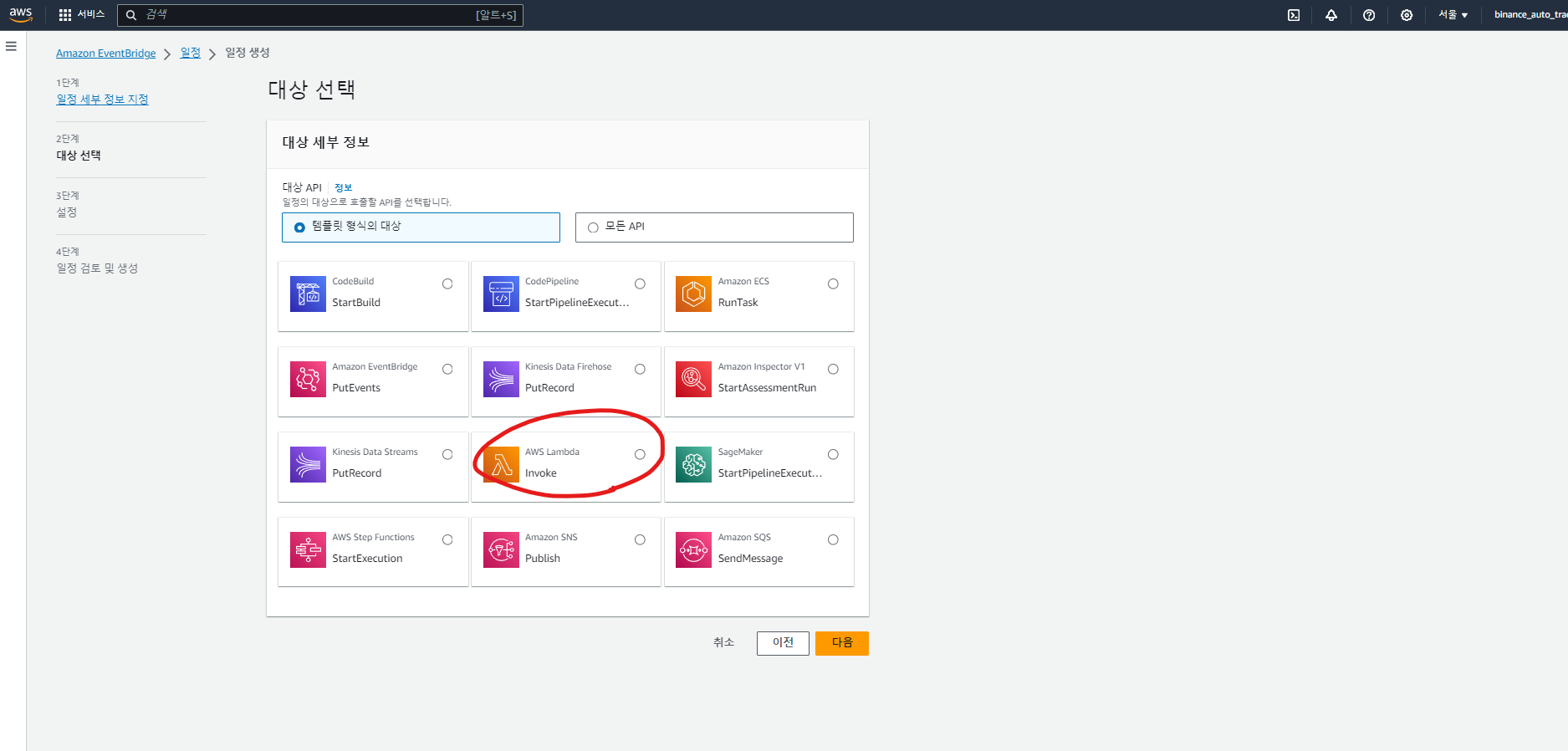The height and width of the screenshot is (751, 1568).
Task: Select Kinesis Data Firehose PutRecord radio button
Action: point(640,370)
